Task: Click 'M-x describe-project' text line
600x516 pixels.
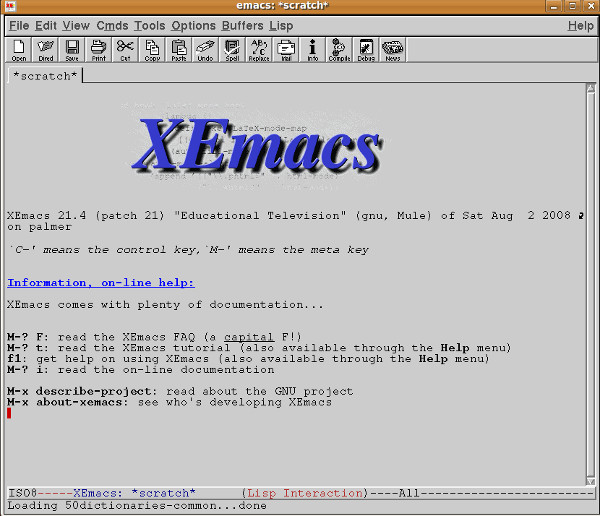Action: (x=180, y=391)
